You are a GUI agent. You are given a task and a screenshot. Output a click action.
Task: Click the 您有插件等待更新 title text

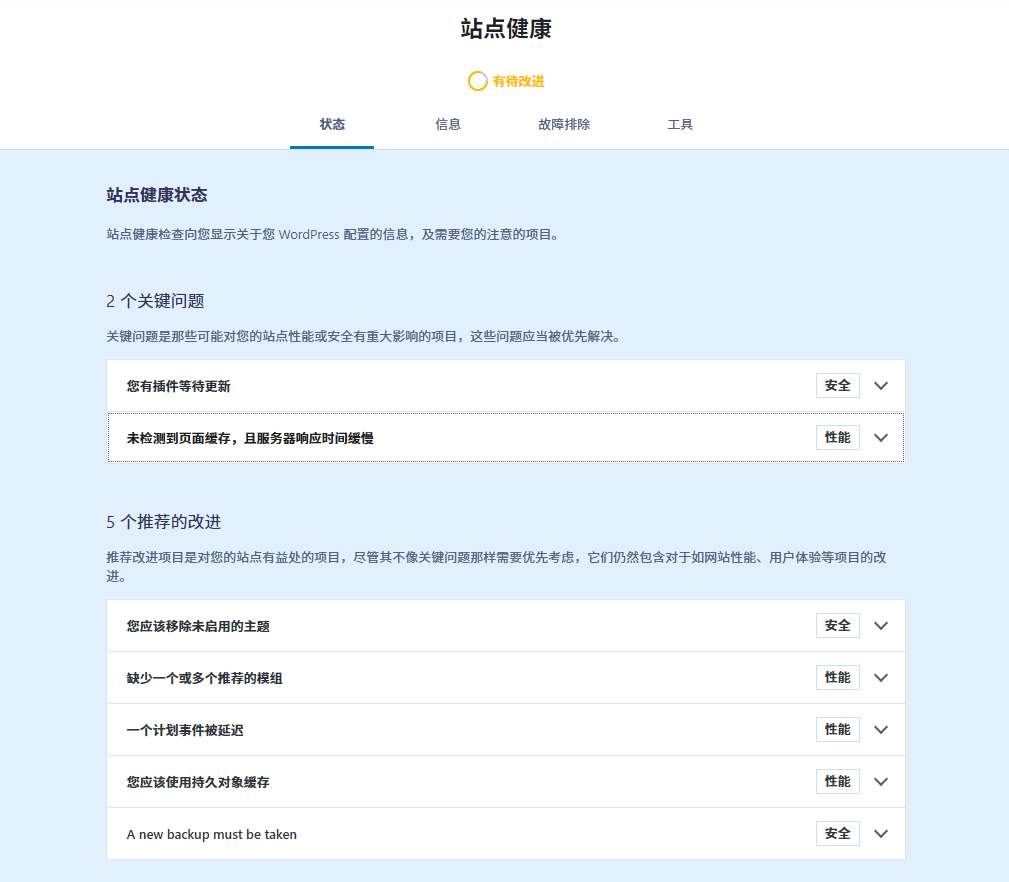(x=179, y=386)
